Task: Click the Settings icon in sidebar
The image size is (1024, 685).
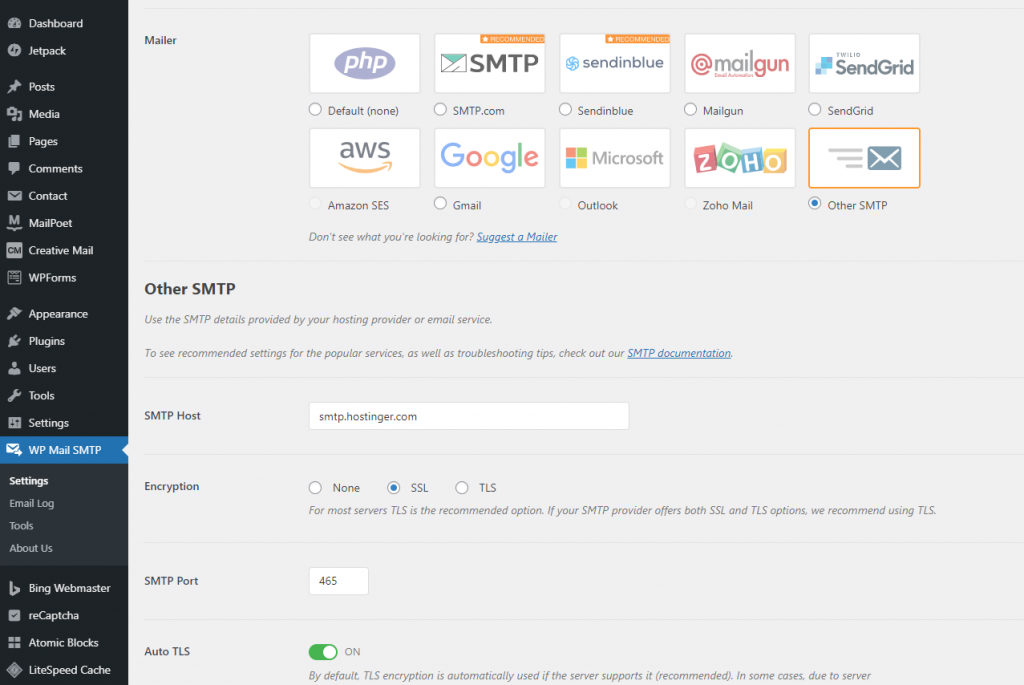Action: tap(14, 422)
